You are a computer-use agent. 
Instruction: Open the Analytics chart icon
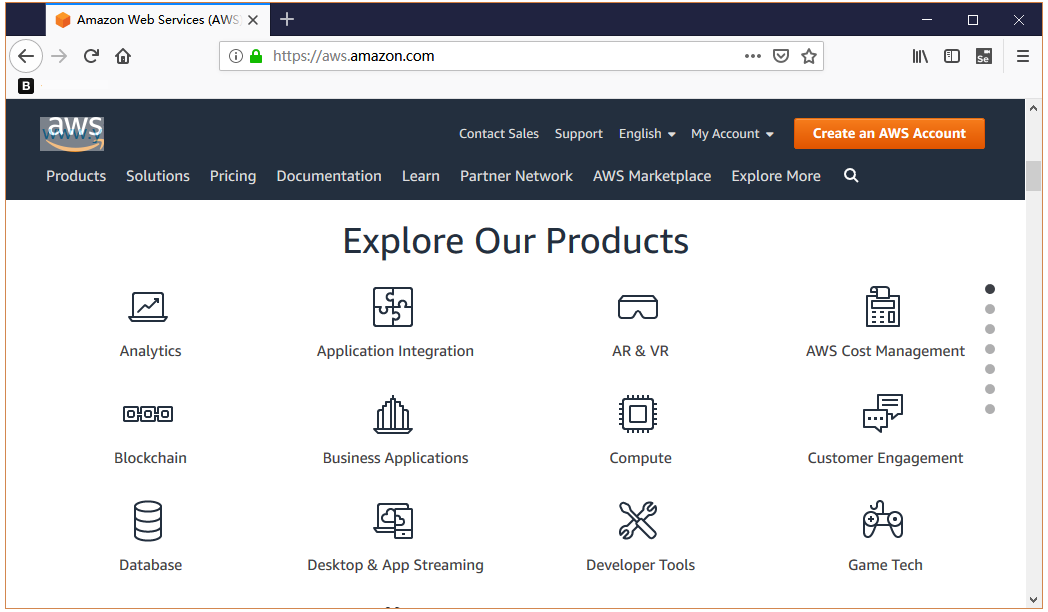pos(148,307)
